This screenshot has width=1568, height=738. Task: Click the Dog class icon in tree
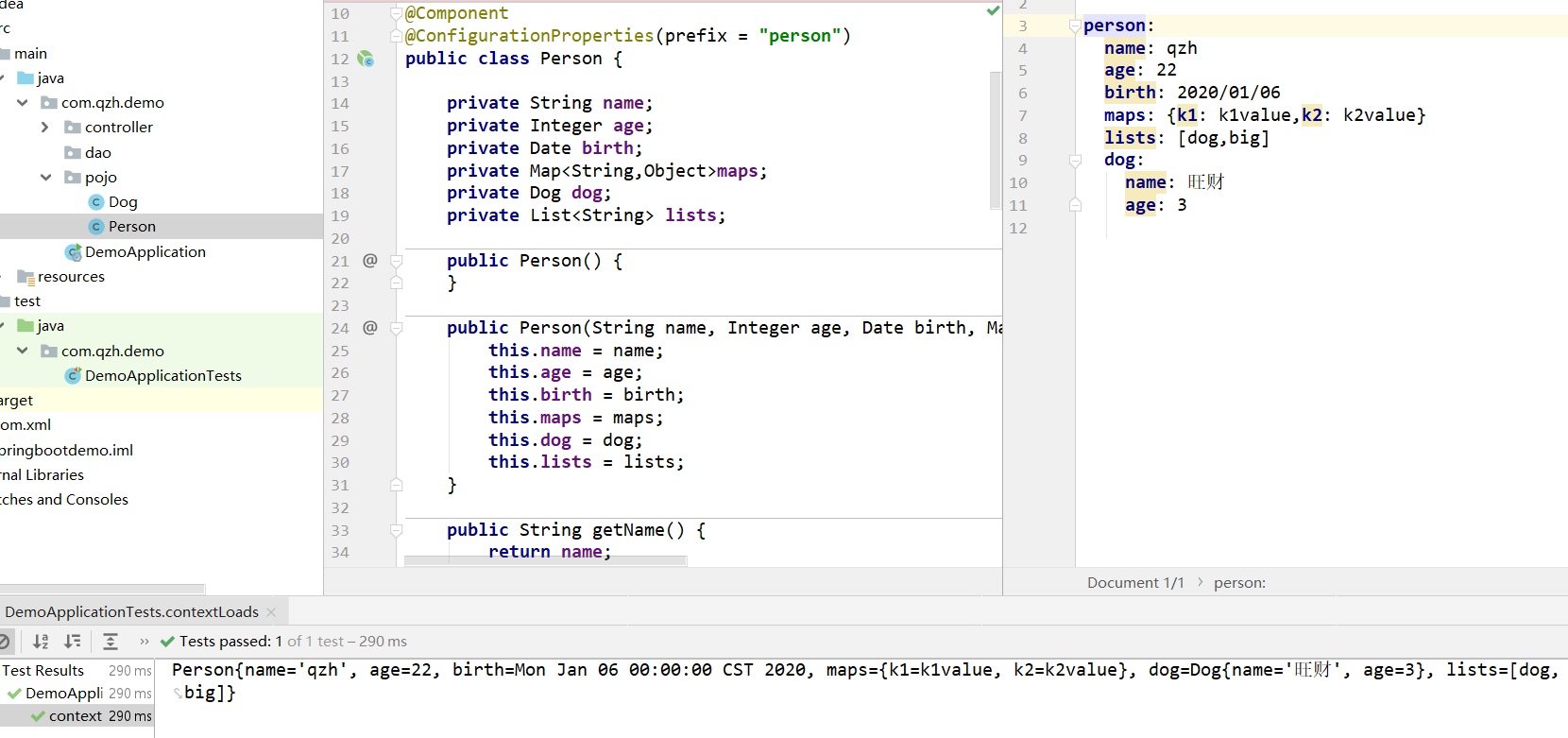point(96,202)
